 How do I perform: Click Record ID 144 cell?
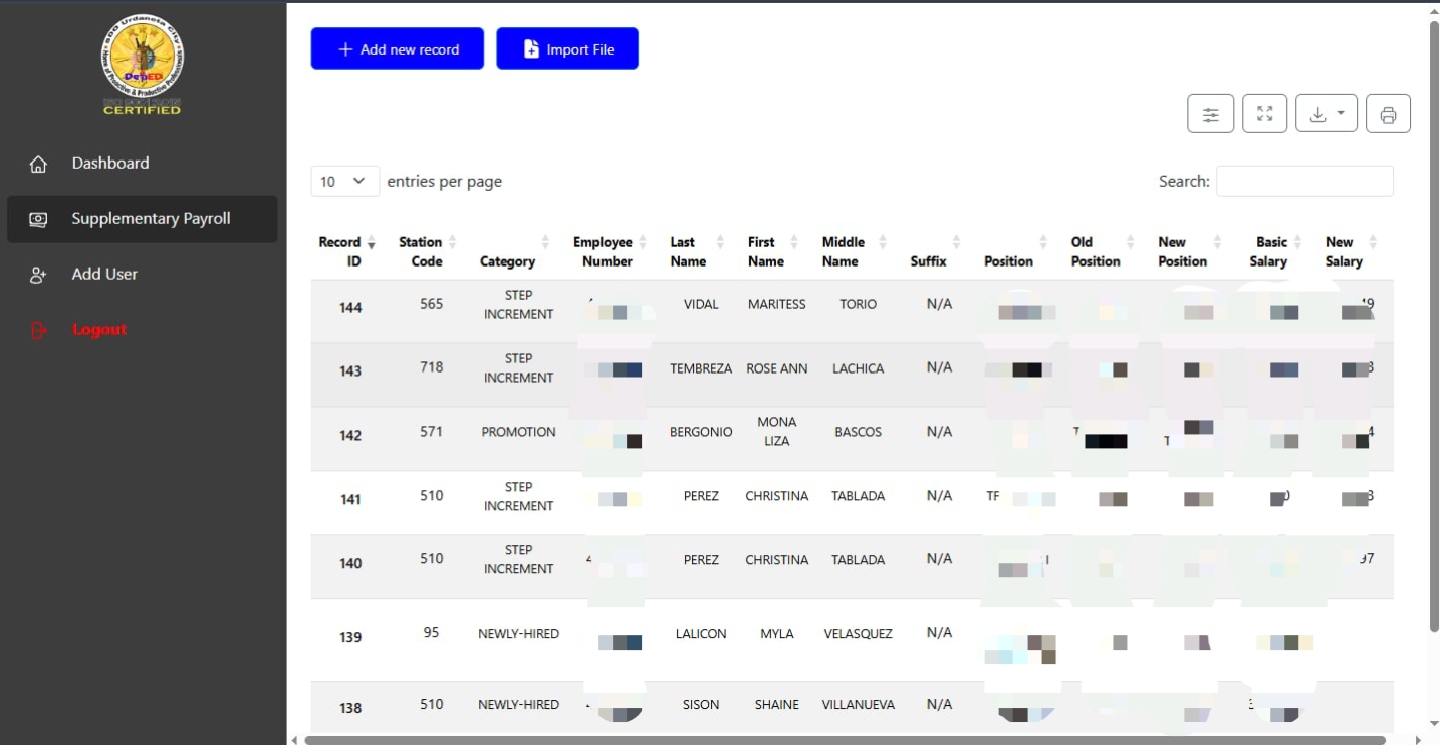(x=350, y=308)
